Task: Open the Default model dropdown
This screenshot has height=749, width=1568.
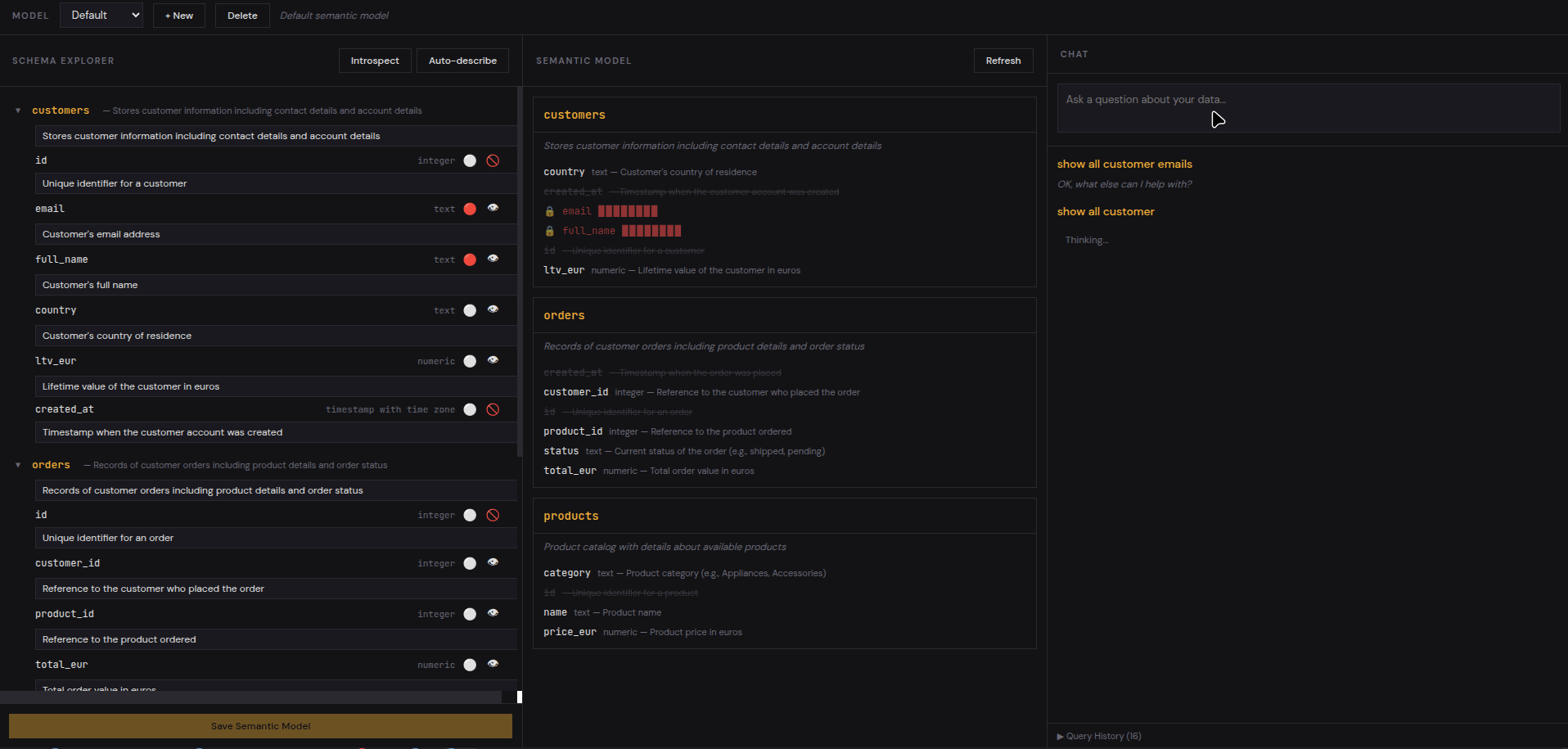Action: [x=101, y=15]
